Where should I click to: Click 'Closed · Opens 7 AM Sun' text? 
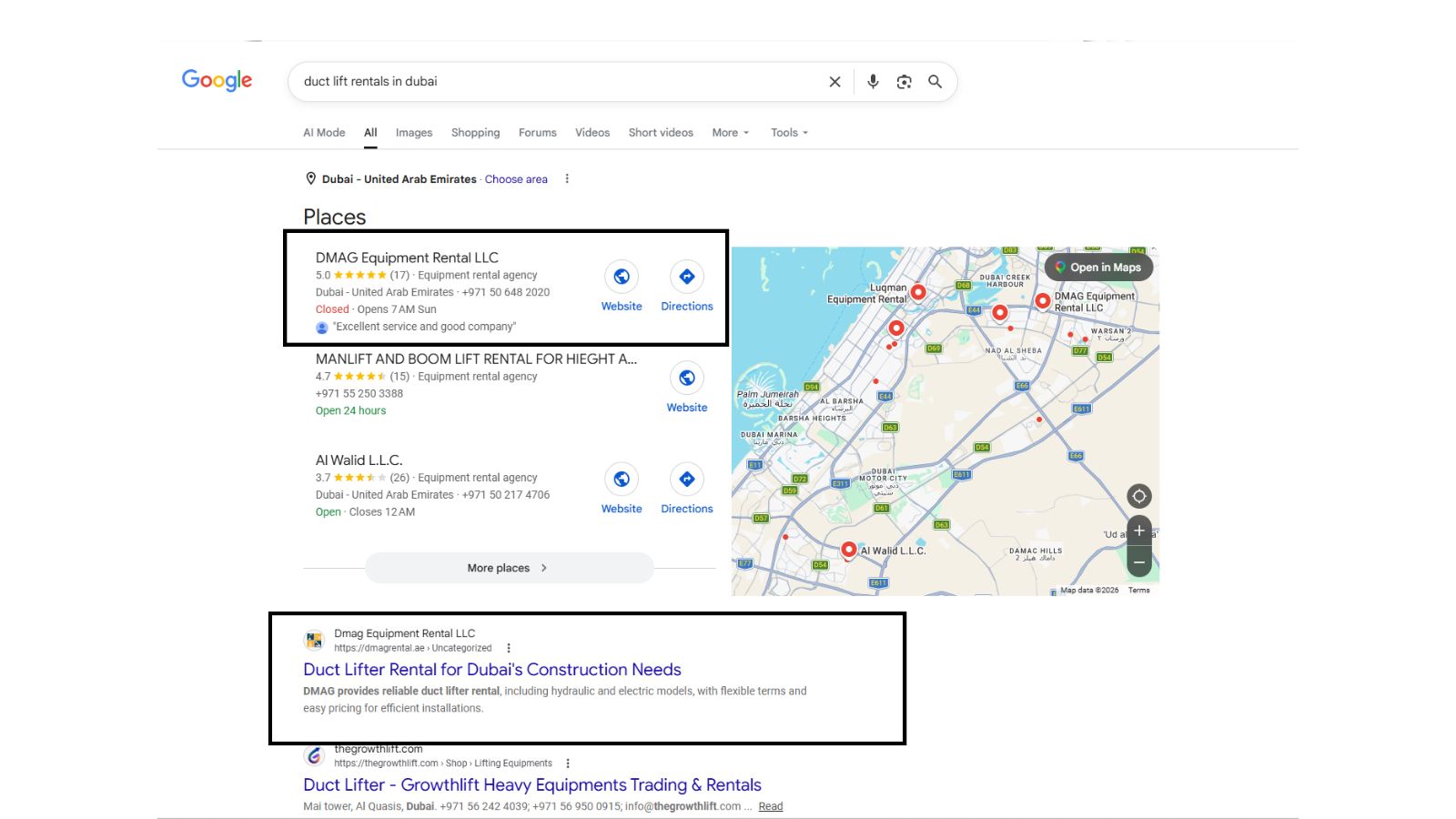click(x=376, y=309)
